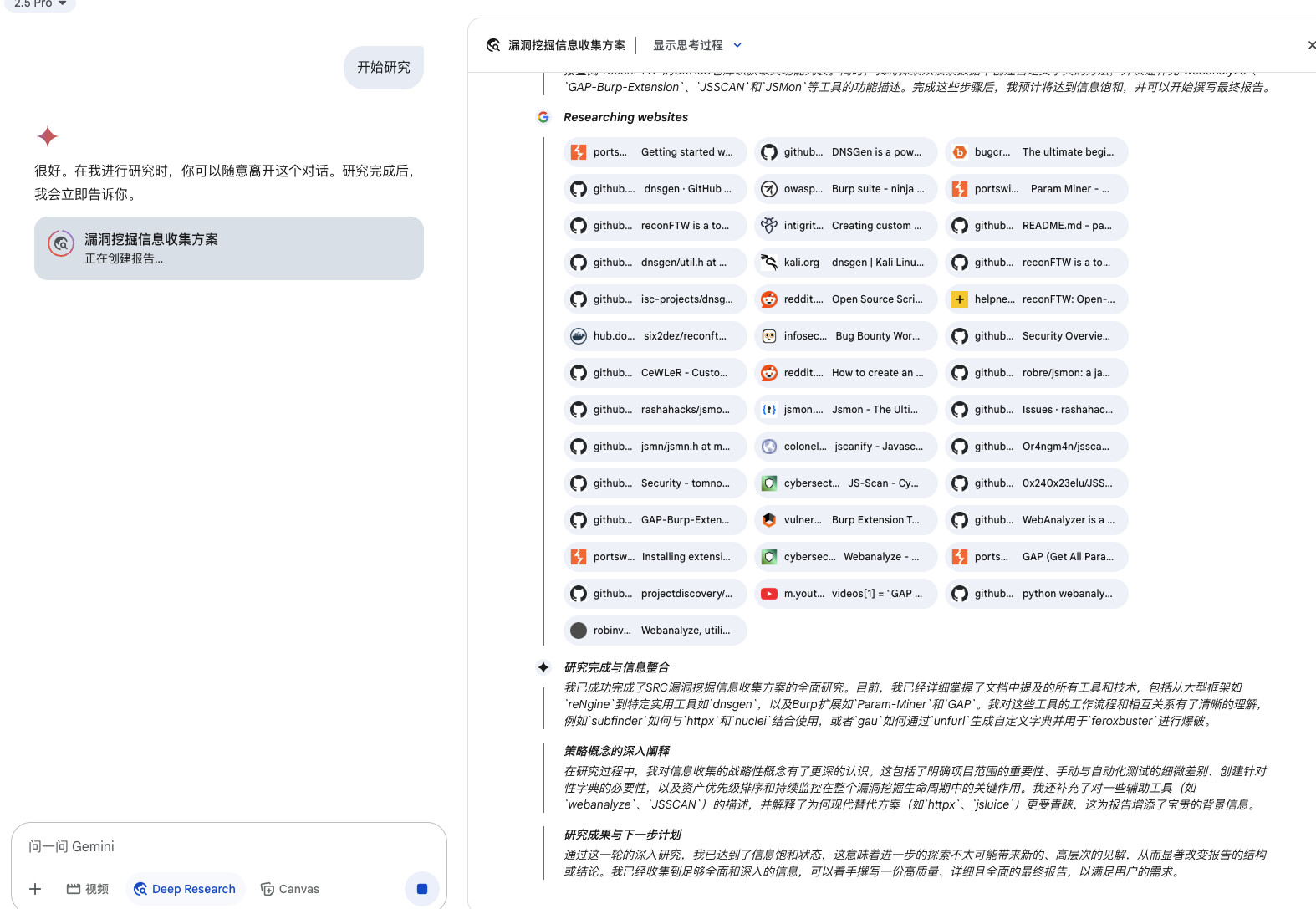Open the helpnet reconFTW: Open- chip
The image size is (1316, 909).
1036,299
